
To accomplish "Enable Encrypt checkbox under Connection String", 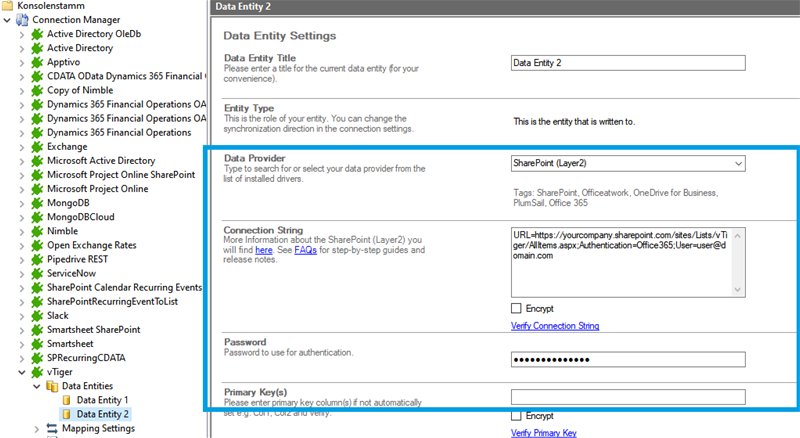I will [x=516, y=309].
